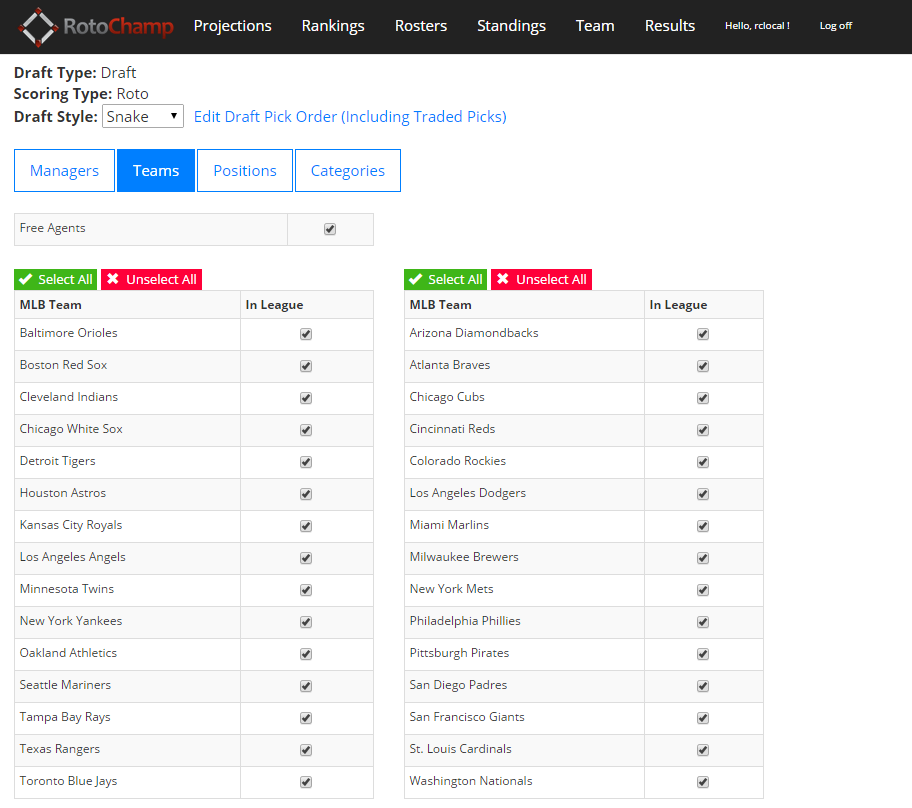Click the Free Agents label
Viewport: 912px width, 808px height.
(x=52, y=228)
